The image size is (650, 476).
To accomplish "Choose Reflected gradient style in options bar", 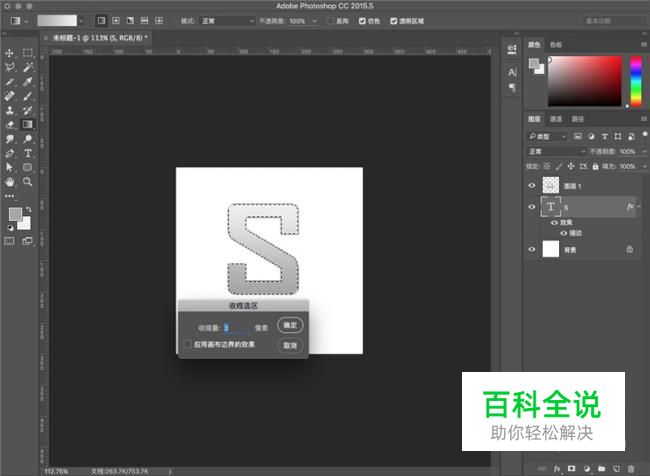I will tap(144, 20).
